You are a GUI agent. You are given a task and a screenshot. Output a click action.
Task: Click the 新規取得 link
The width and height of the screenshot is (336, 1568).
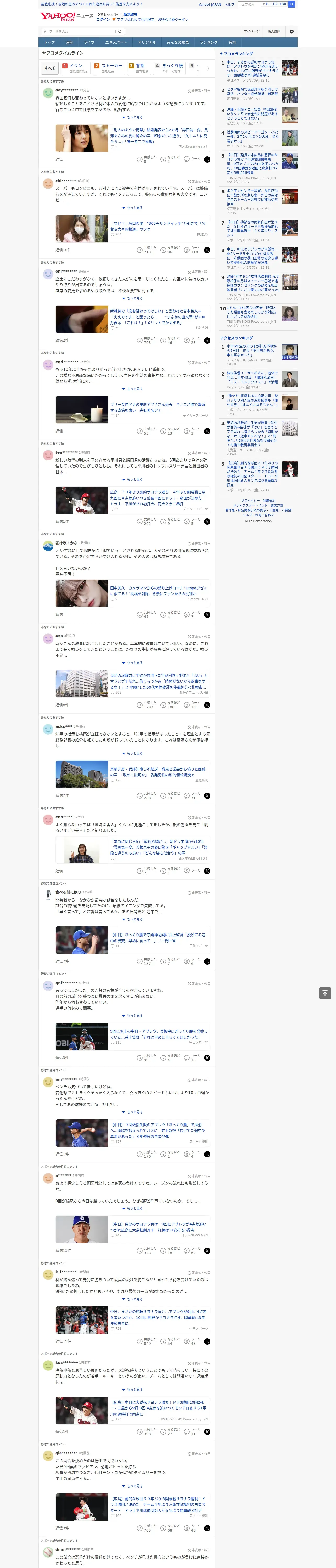pos(131,15)
